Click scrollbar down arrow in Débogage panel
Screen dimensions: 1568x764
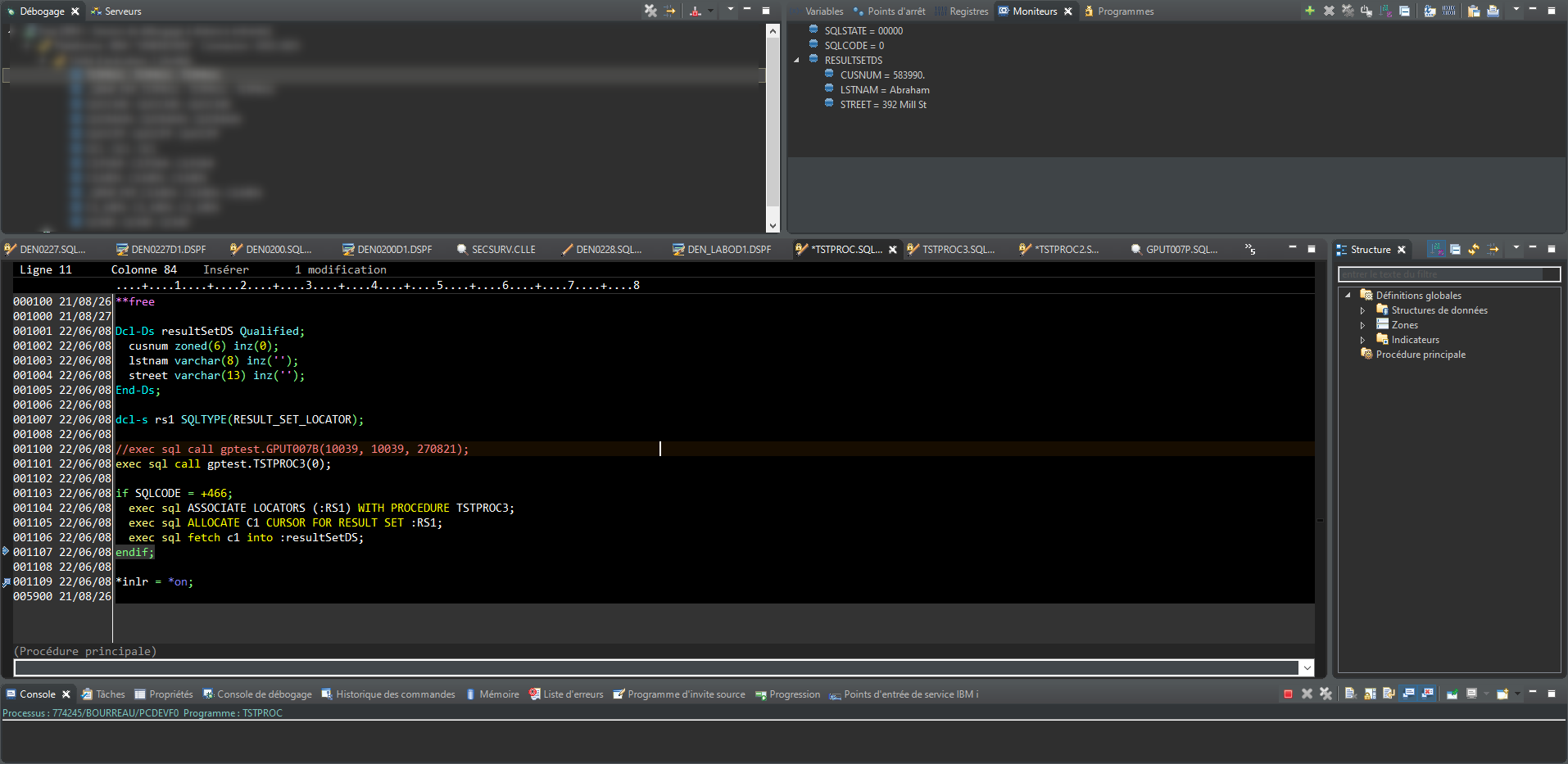coord(773,226)
